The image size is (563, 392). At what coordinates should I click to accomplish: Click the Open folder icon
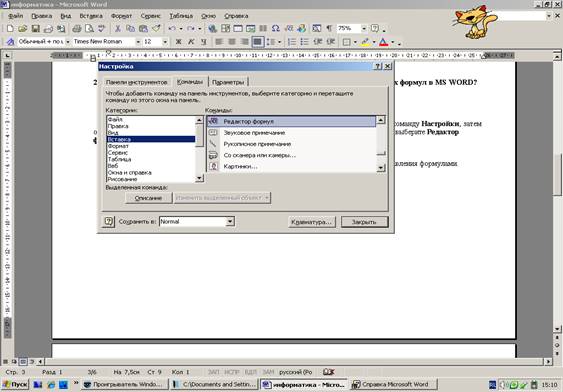[23, 28]
